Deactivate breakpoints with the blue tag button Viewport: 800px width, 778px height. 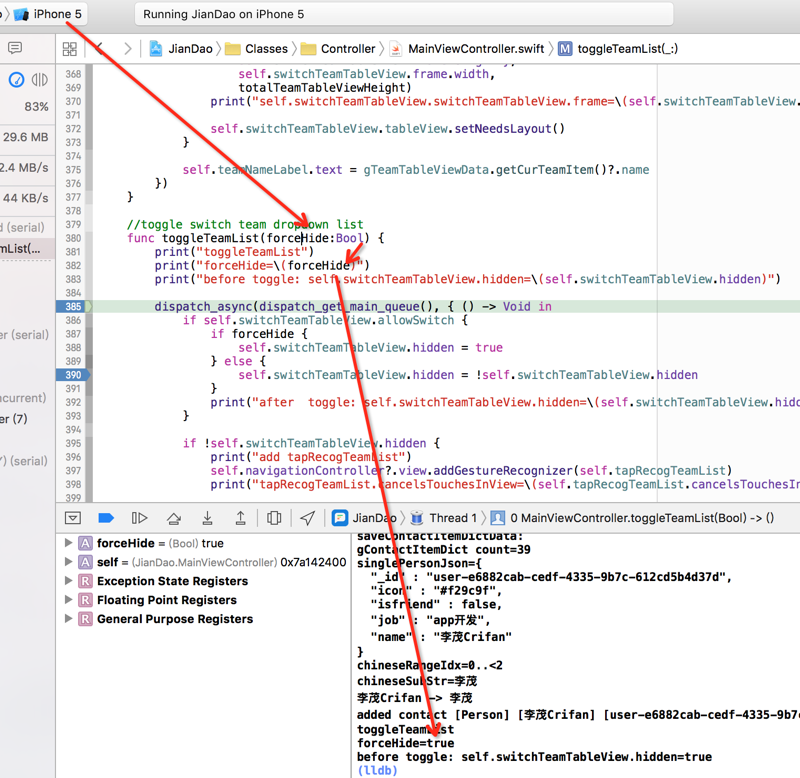click(x=106, y=518)
